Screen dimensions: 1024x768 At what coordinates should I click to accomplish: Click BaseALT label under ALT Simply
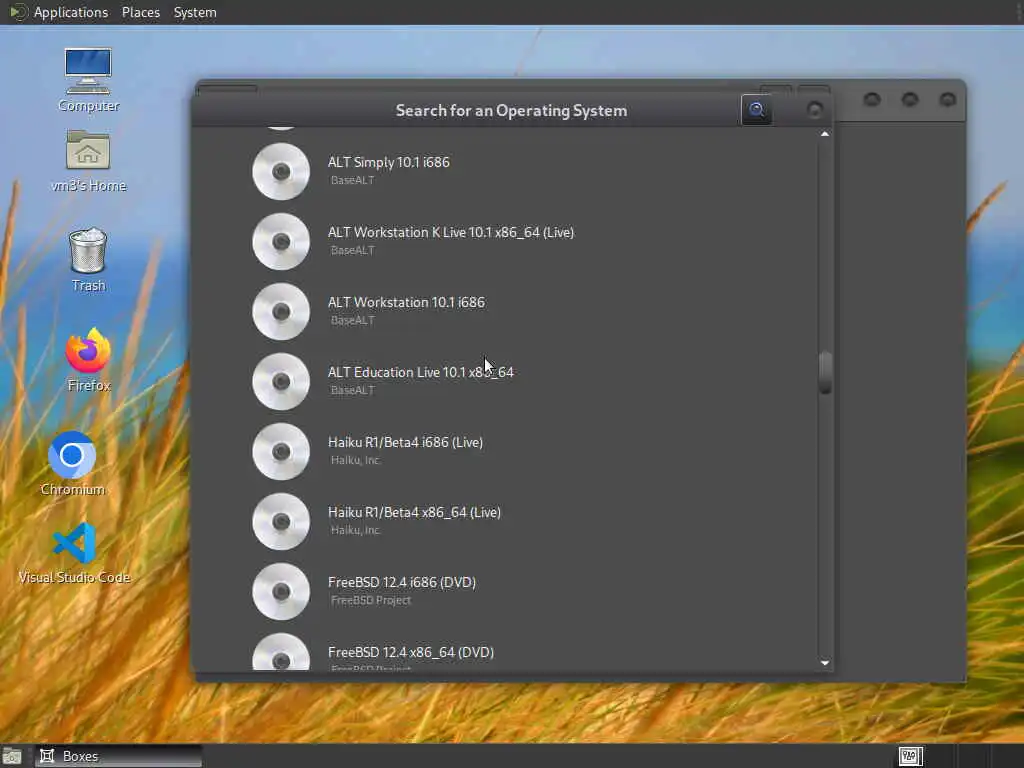click(x=353, y=180)
